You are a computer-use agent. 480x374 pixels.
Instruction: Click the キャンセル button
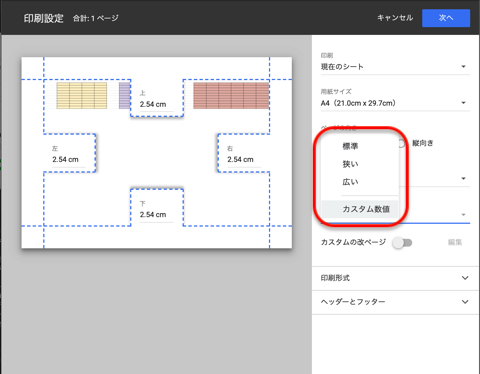(395, 18)
